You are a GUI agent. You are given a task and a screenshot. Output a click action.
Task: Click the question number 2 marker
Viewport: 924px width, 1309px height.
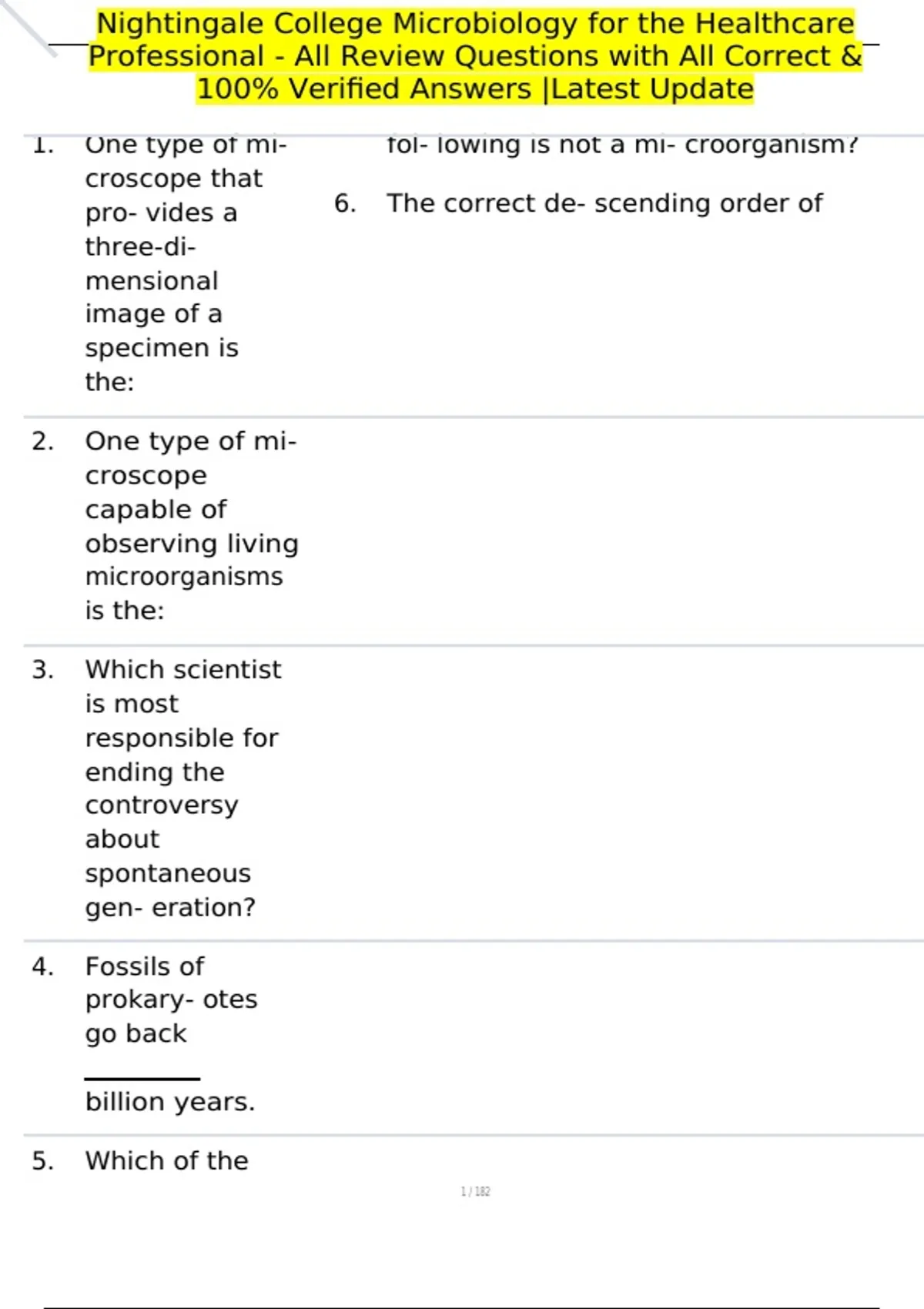point(43,441)
